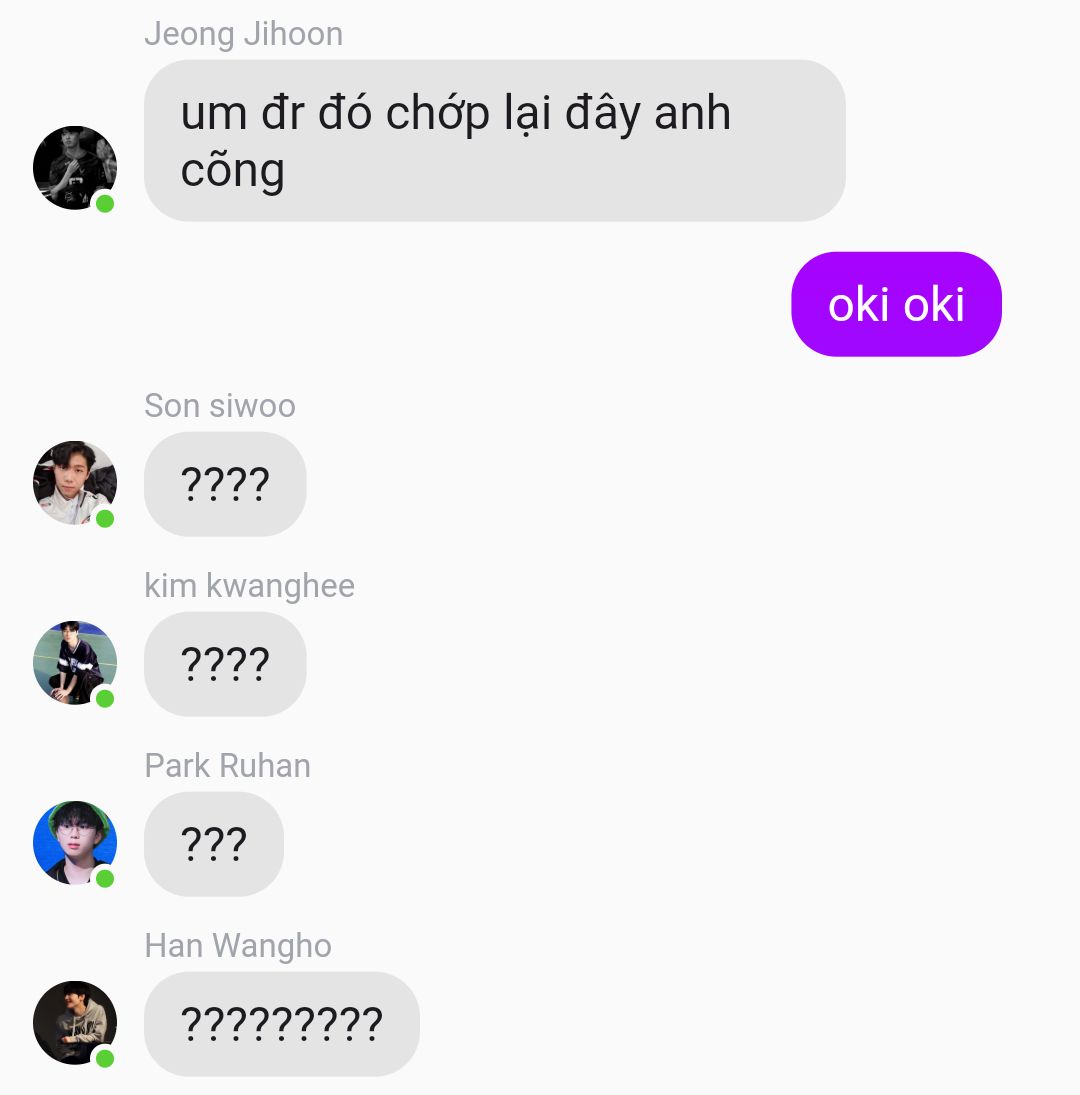Open Park Ruhan's avatar
The image size is (1080, 1095).
[75, 843]
